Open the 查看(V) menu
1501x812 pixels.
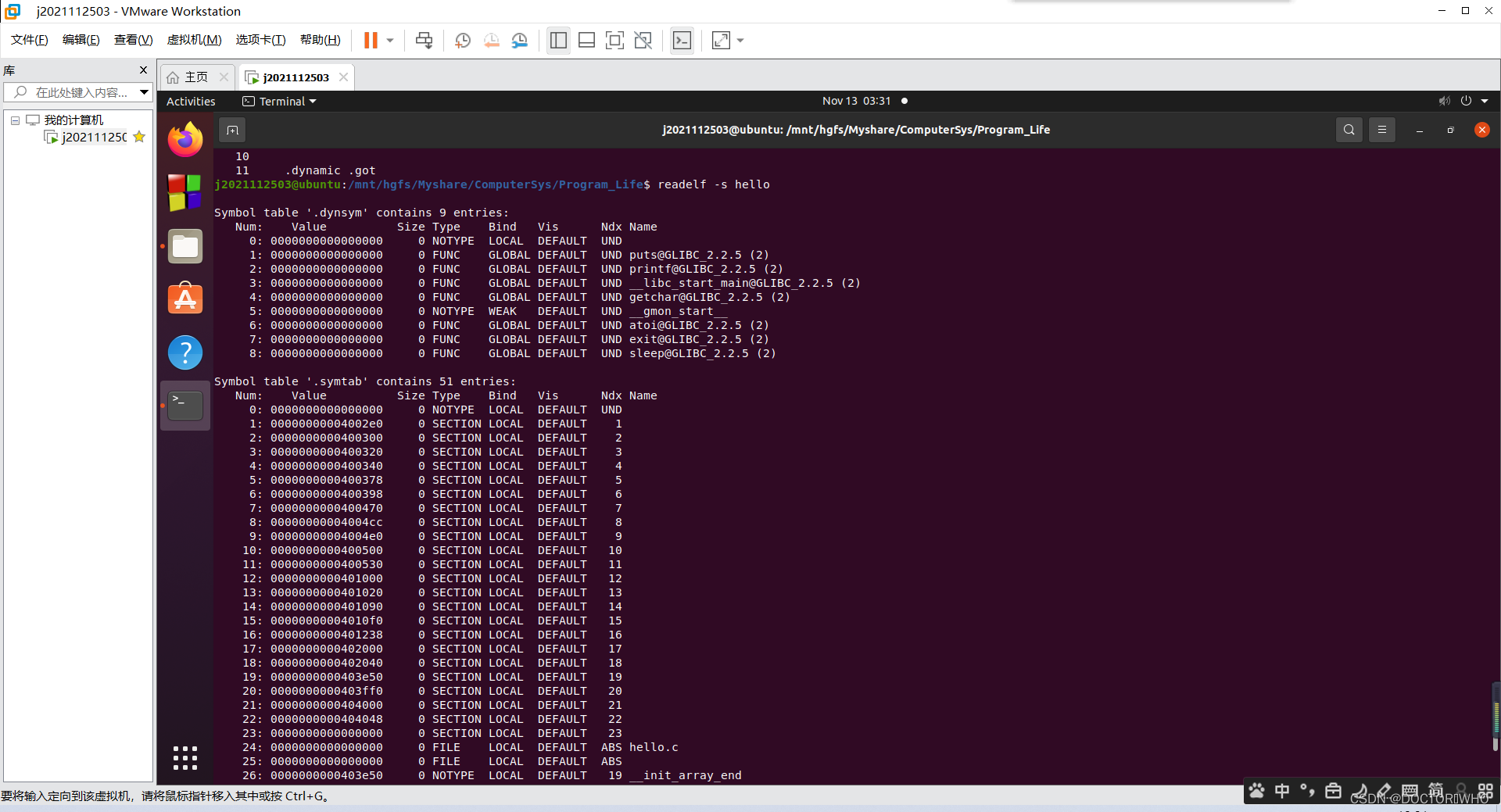pos(134,40)
